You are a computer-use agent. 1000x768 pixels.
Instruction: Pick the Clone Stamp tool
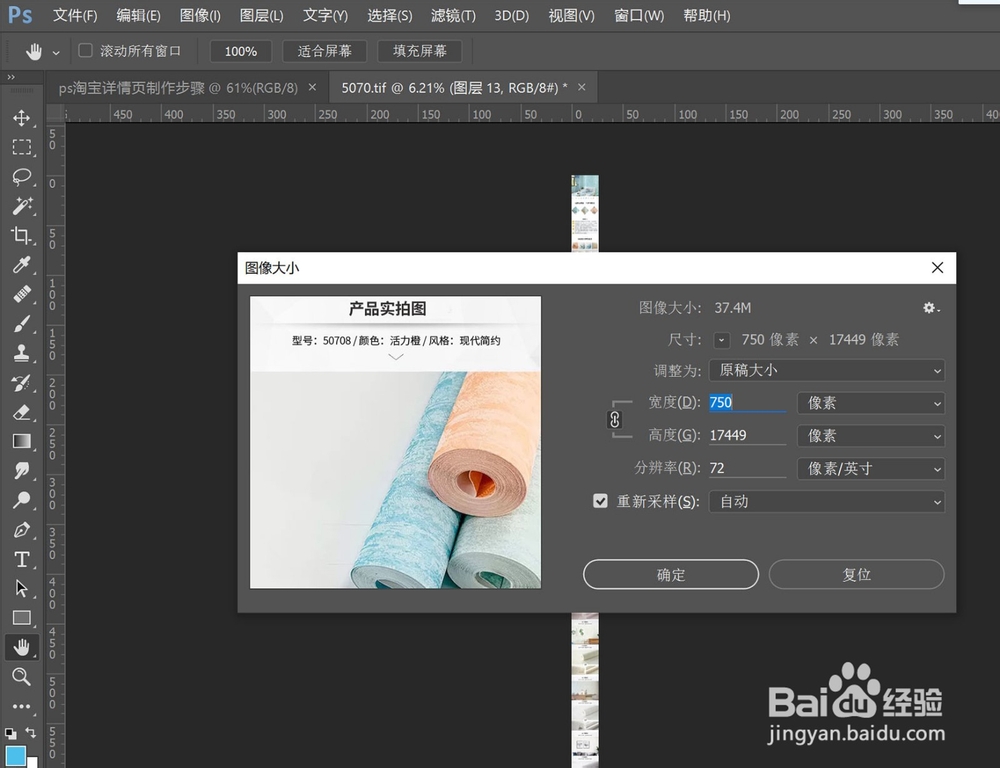(22, 354)
